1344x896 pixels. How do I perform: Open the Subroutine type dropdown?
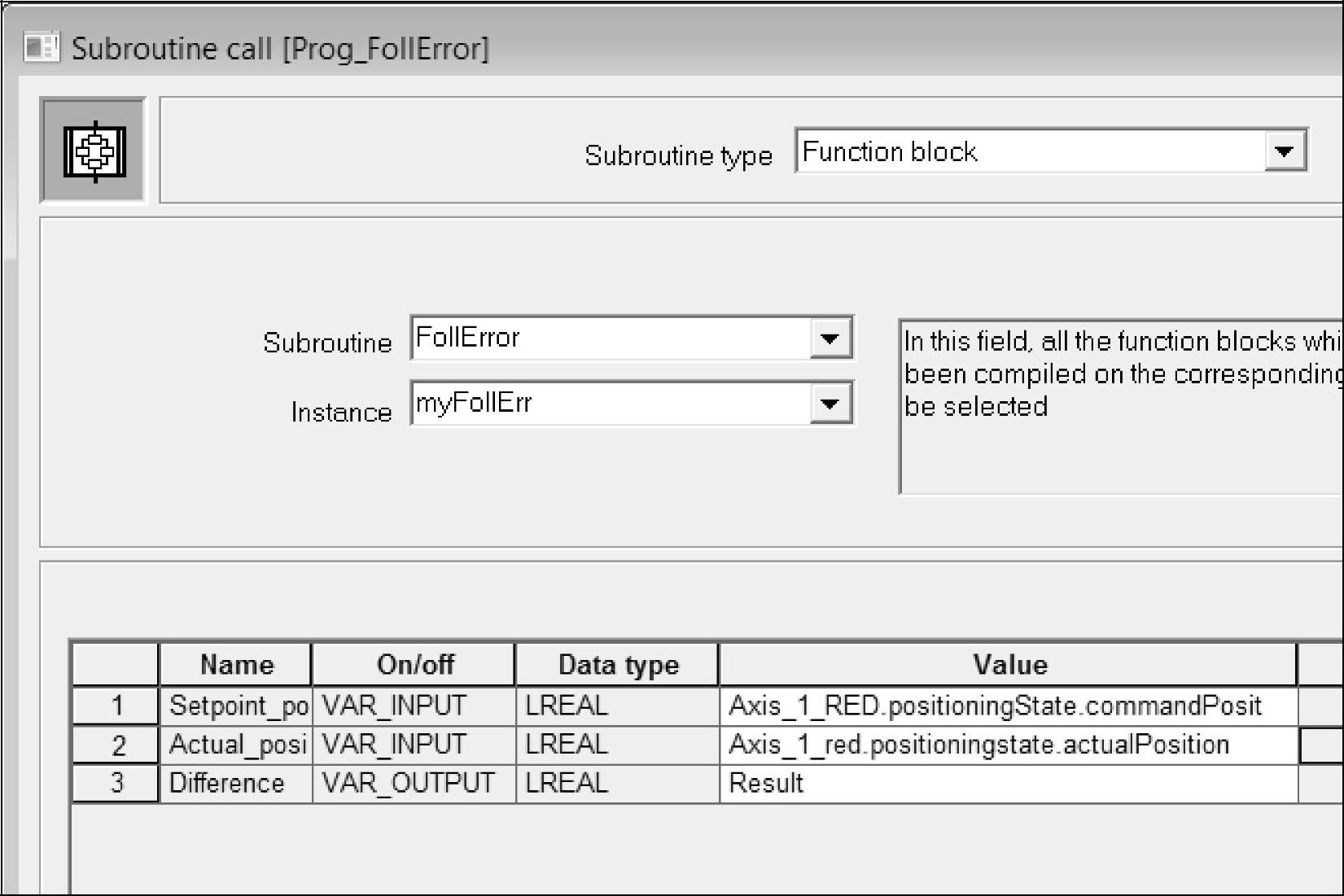pyautogui.click(x=1285, y=151)
